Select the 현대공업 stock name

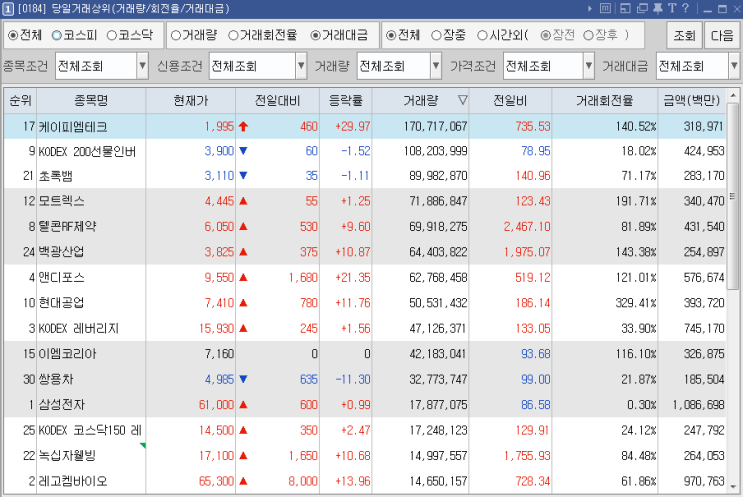pyautogui.click(x=61, y=303)
